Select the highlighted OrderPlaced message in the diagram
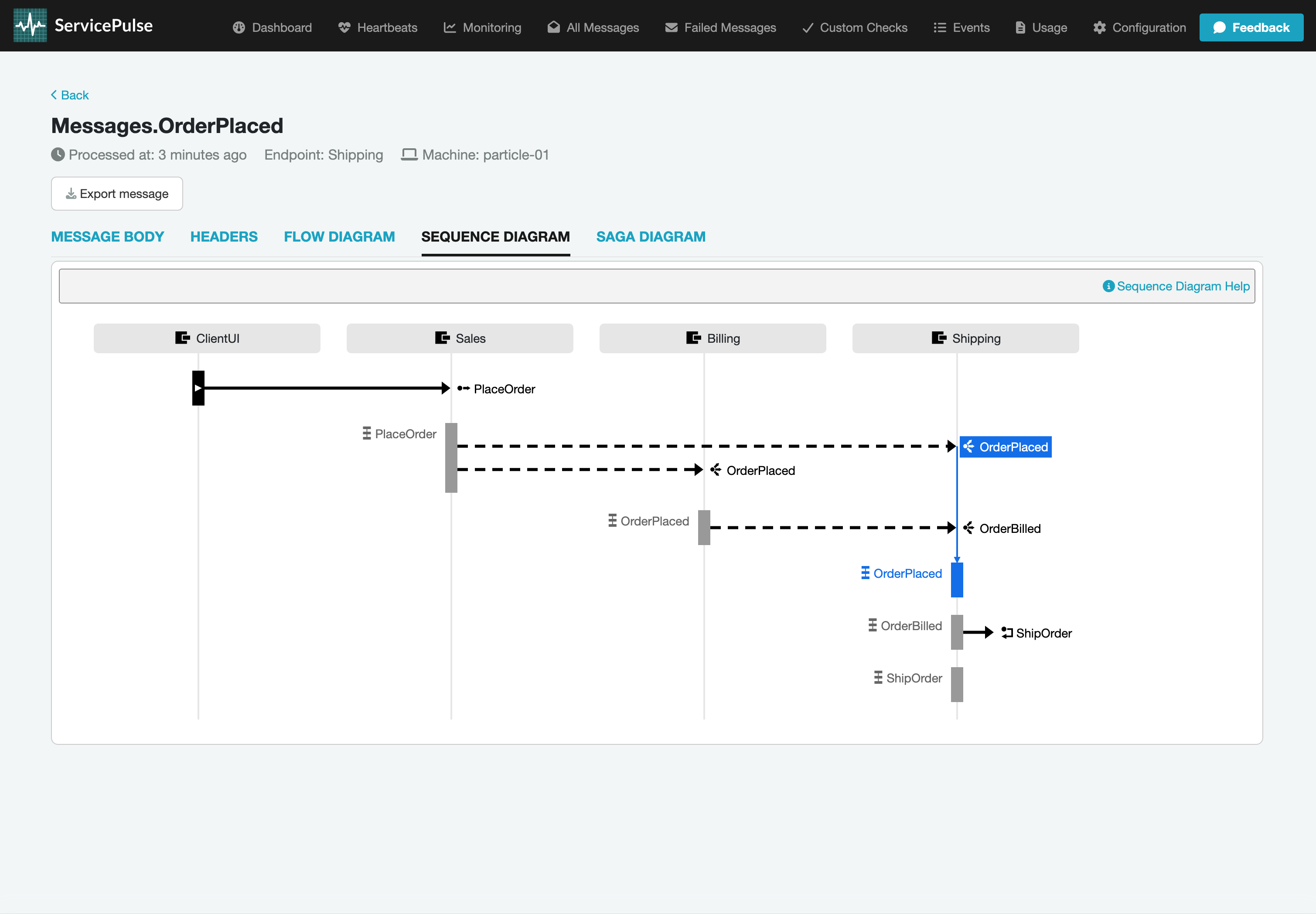Viewport: 1316px width, 914px height. [1006, 447]
